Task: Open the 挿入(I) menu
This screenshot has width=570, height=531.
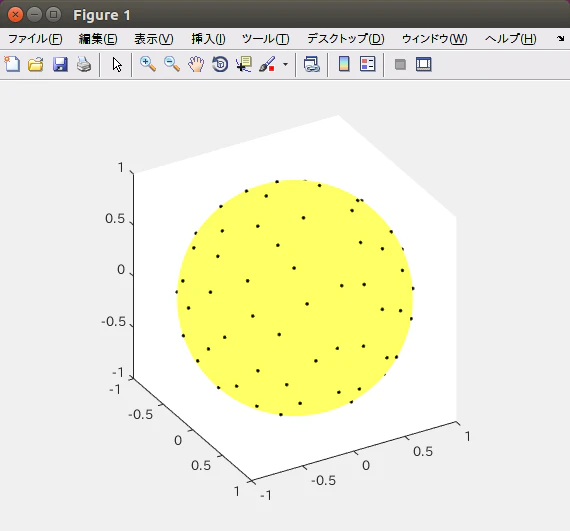Action: [208, 39]
